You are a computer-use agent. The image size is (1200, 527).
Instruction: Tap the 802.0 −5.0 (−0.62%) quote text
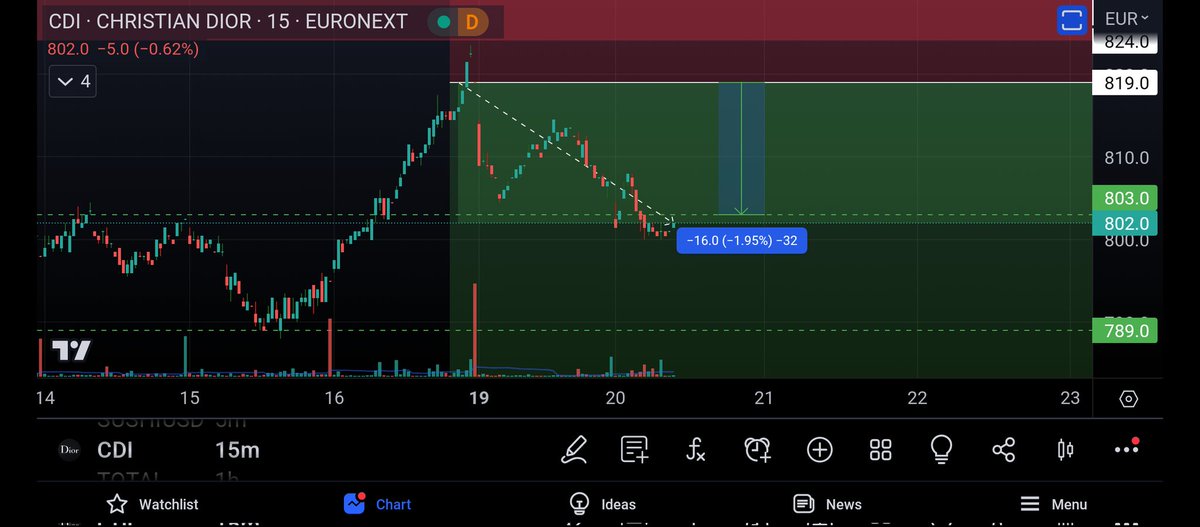[x=123, y=48]
